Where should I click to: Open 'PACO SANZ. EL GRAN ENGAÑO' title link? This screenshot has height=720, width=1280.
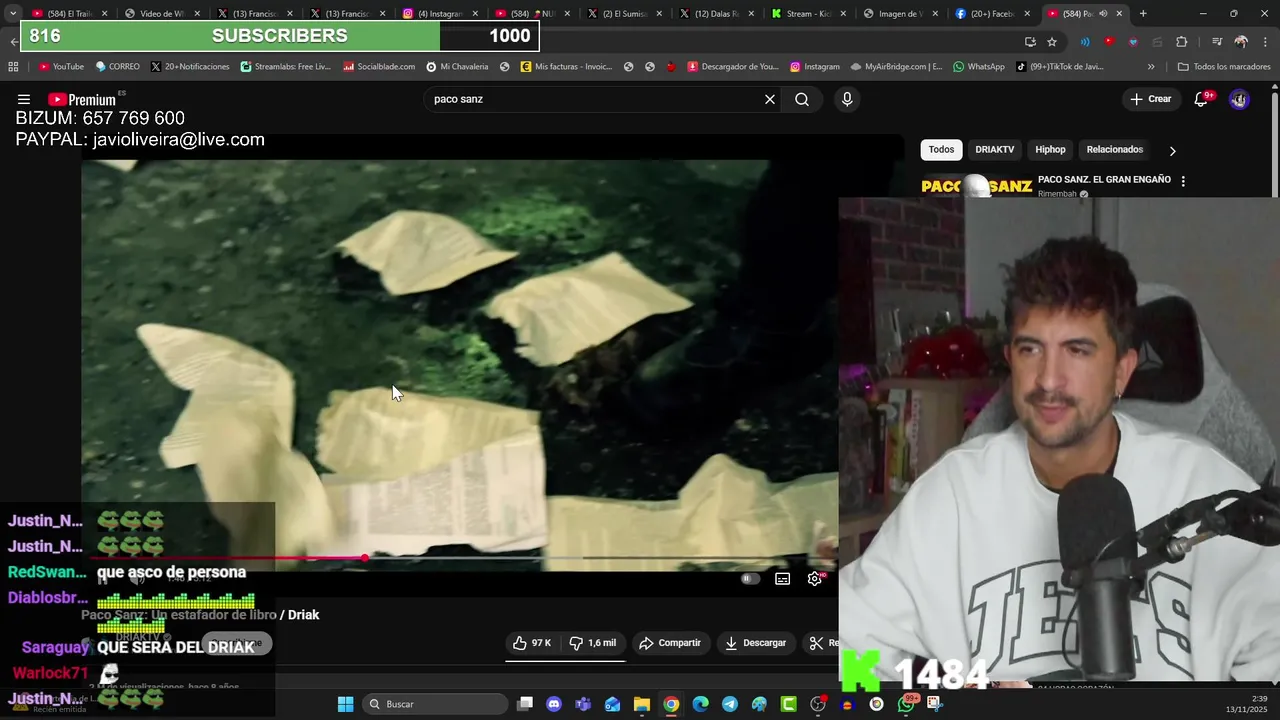click(x=1104, y=179)
